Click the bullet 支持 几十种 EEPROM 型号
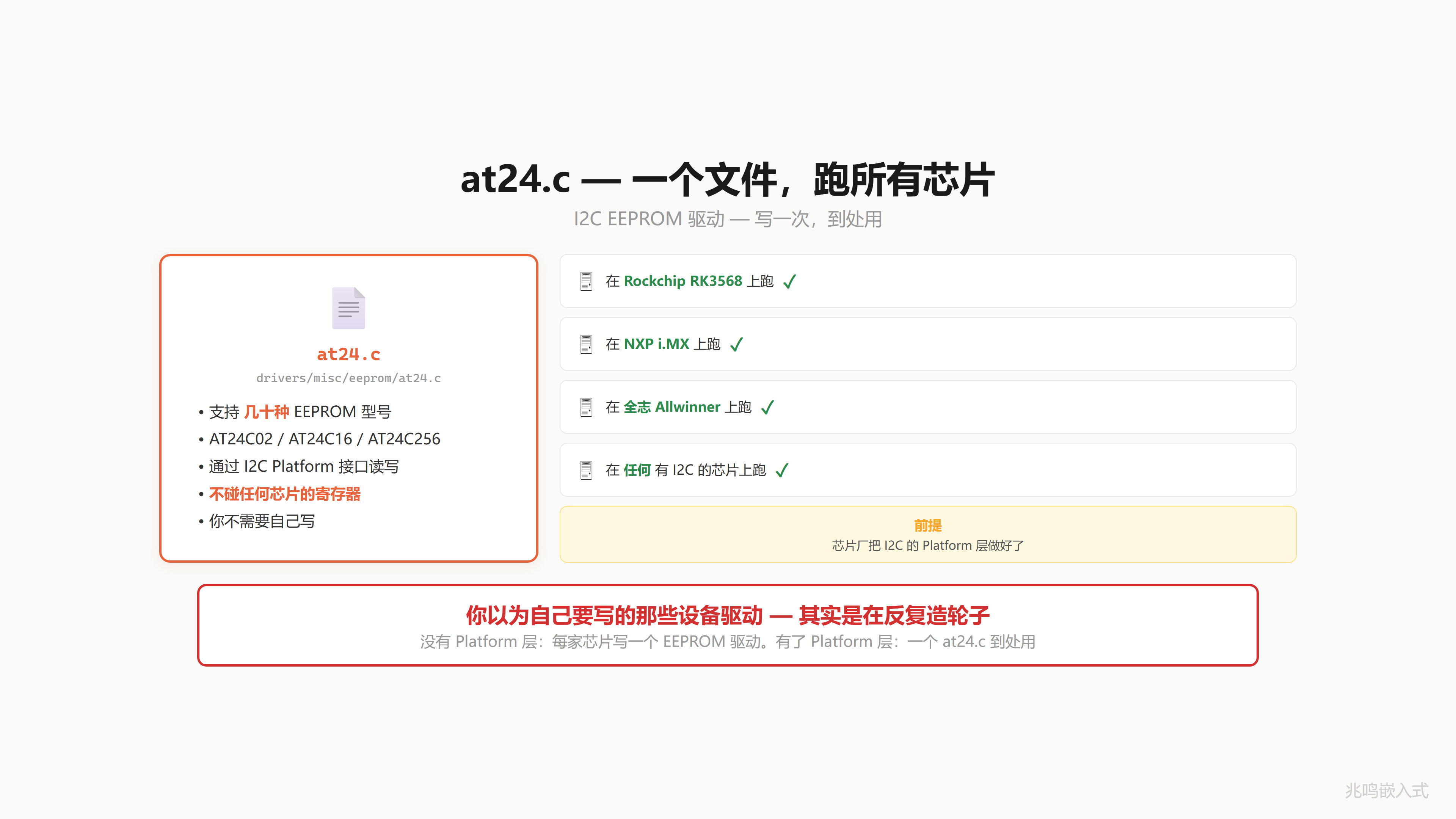The image size is (1456, 819). pos(295,412)
